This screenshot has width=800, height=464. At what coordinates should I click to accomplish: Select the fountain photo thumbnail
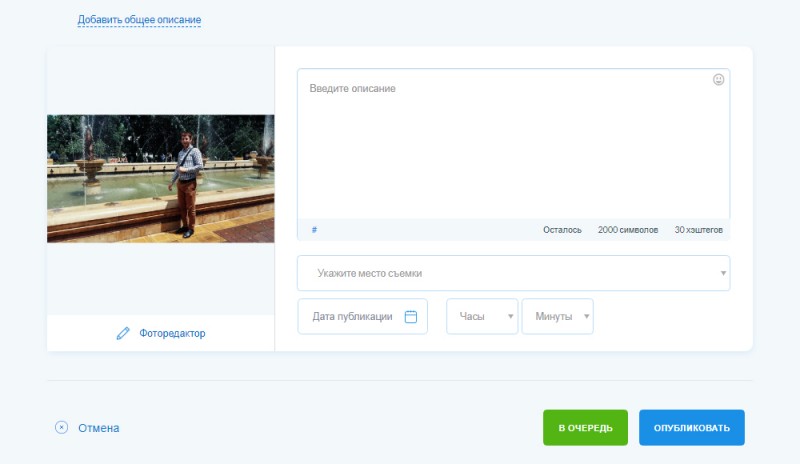(x=161, y=179)
